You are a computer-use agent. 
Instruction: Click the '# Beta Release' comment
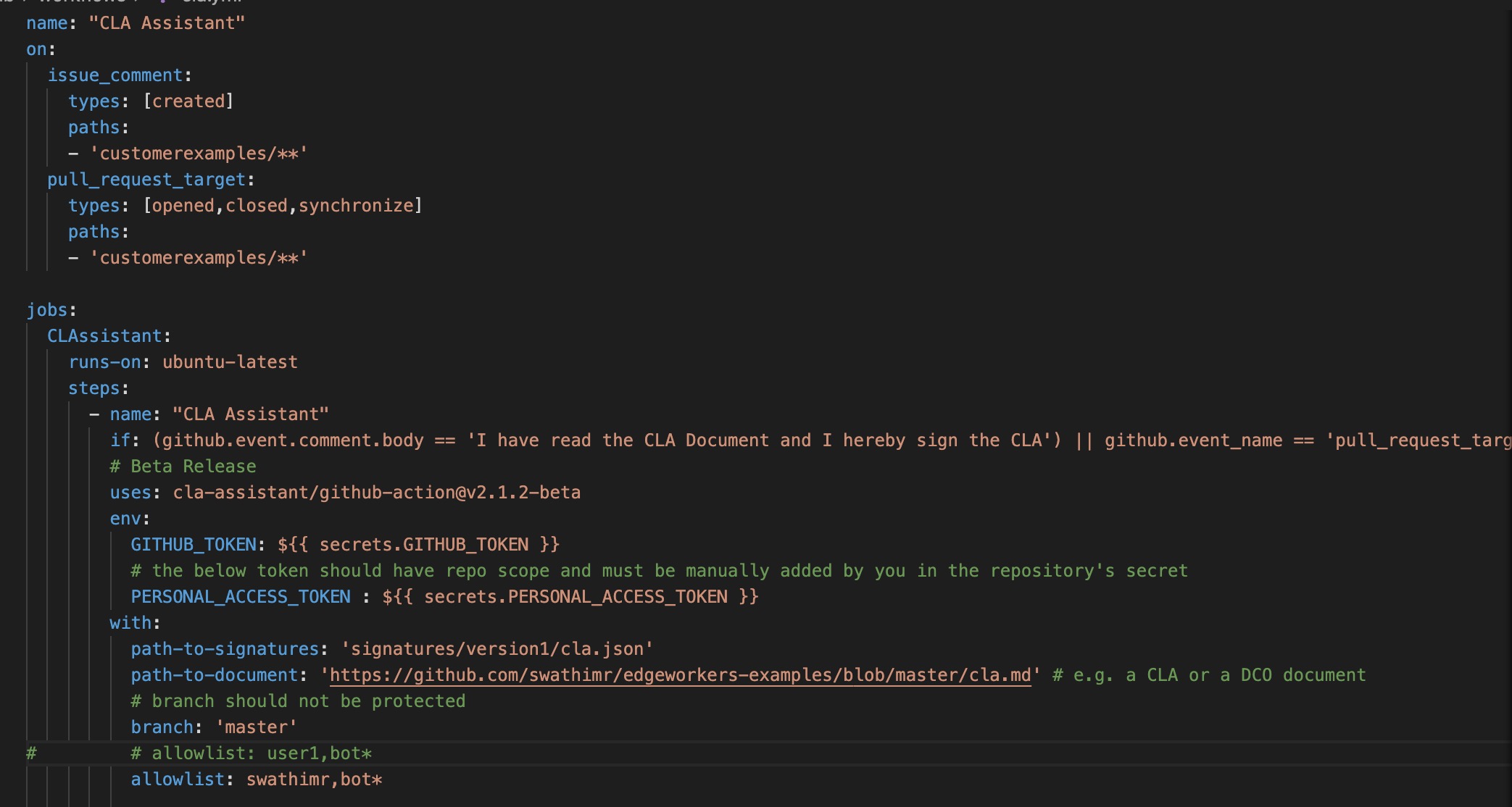(x=183, y=467)
